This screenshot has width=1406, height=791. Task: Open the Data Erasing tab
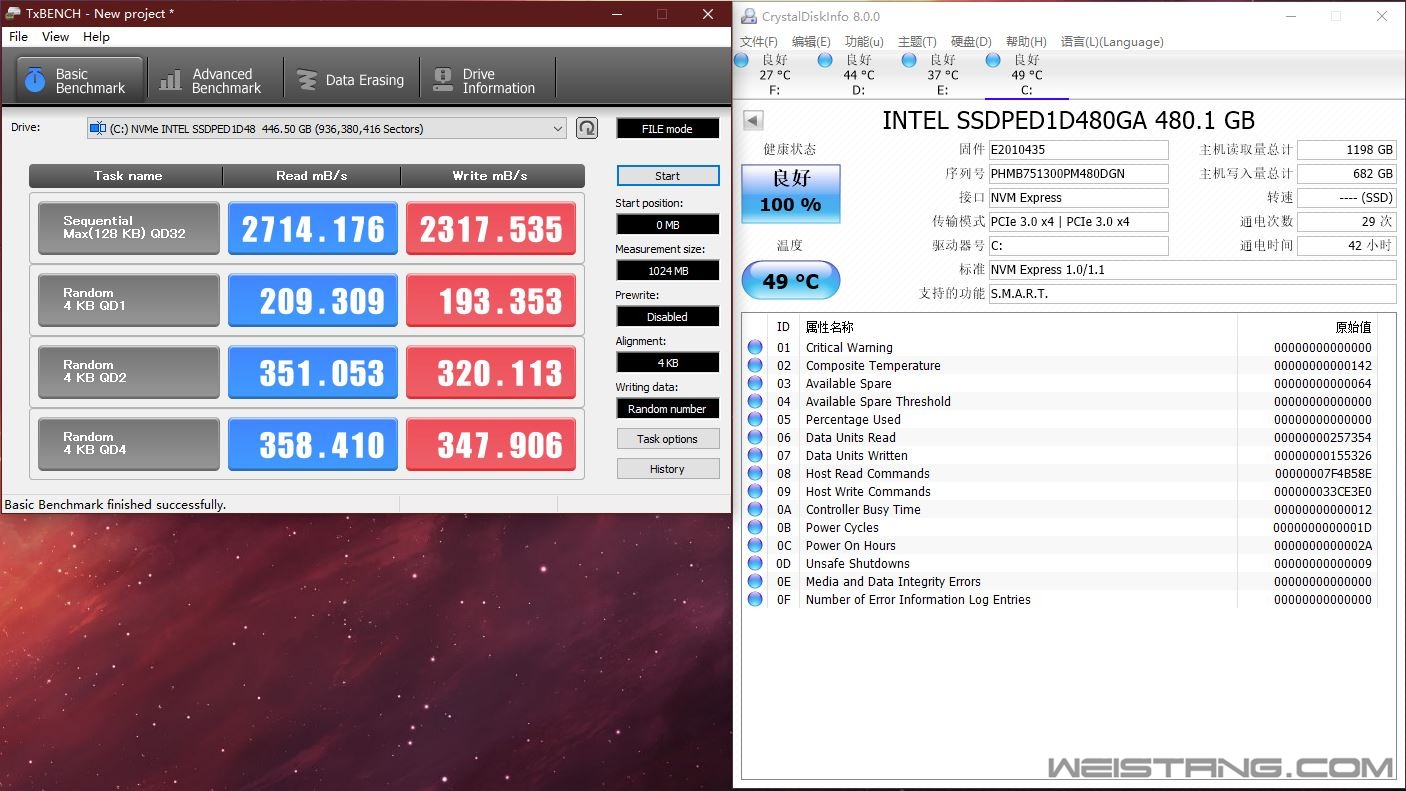352,80
